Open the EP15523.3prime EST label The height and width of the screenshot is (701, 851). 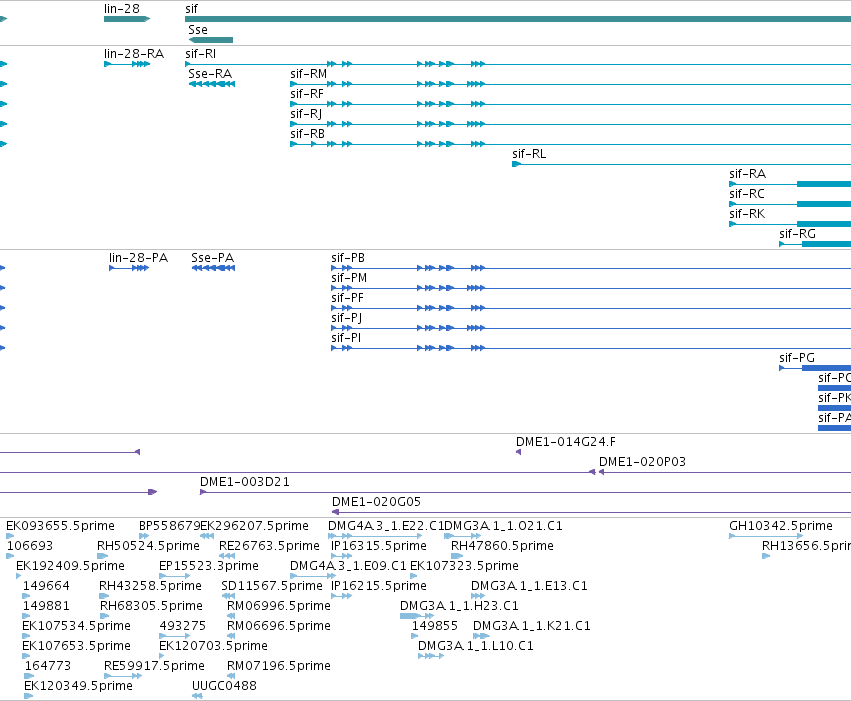[x=208, y=566]
